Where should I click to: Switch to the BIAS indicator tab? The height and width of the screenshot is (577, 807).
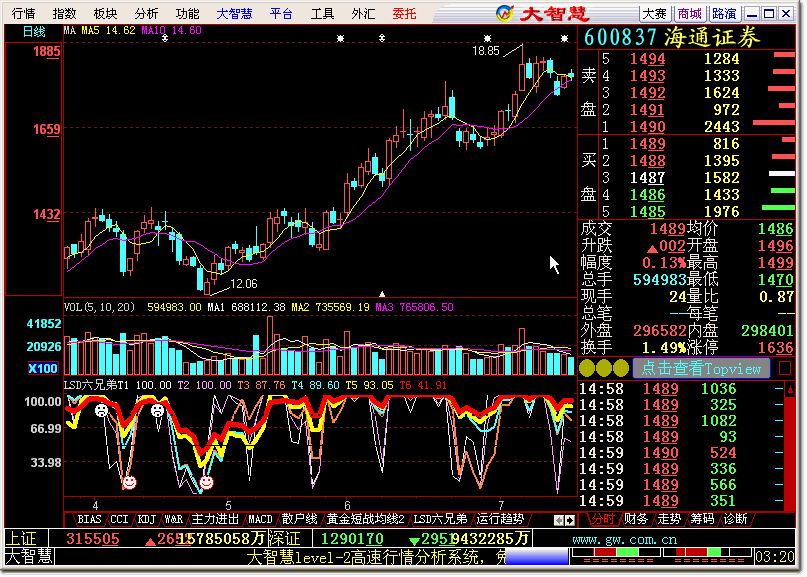click(89, 519)
